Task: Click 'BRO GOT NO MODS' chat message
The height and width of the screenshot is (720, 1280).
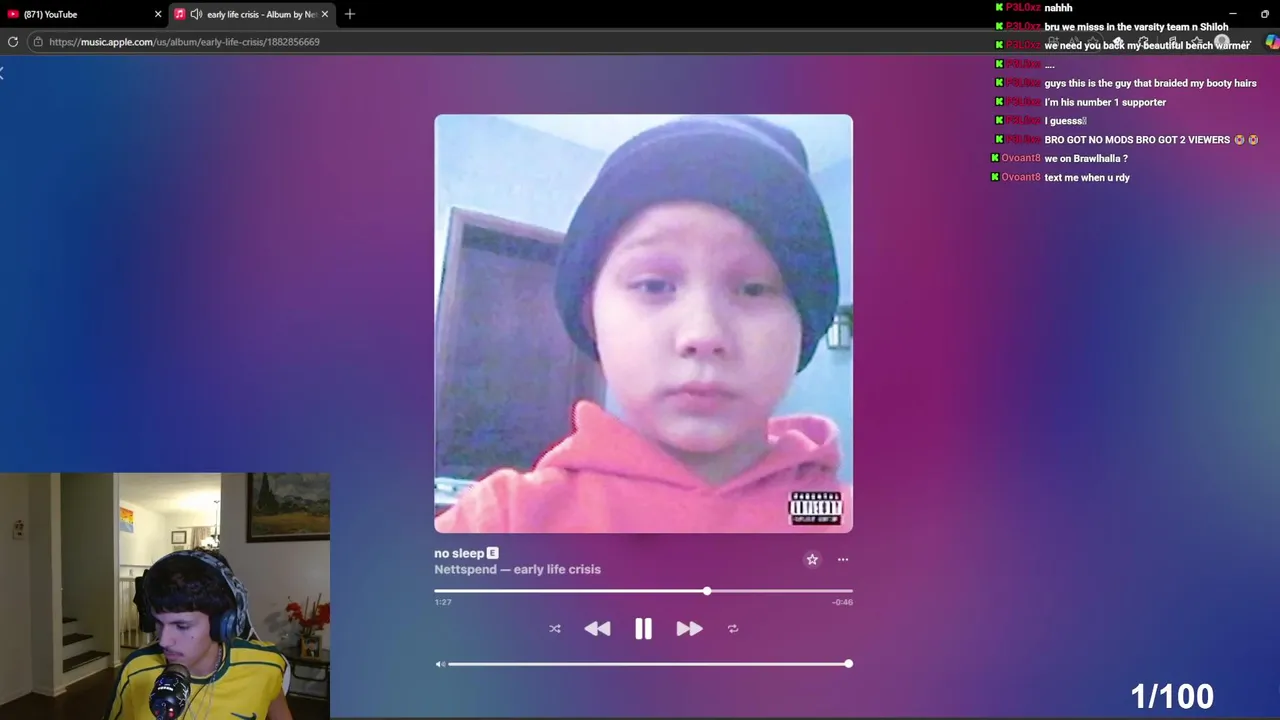Action: (1151, 140)
